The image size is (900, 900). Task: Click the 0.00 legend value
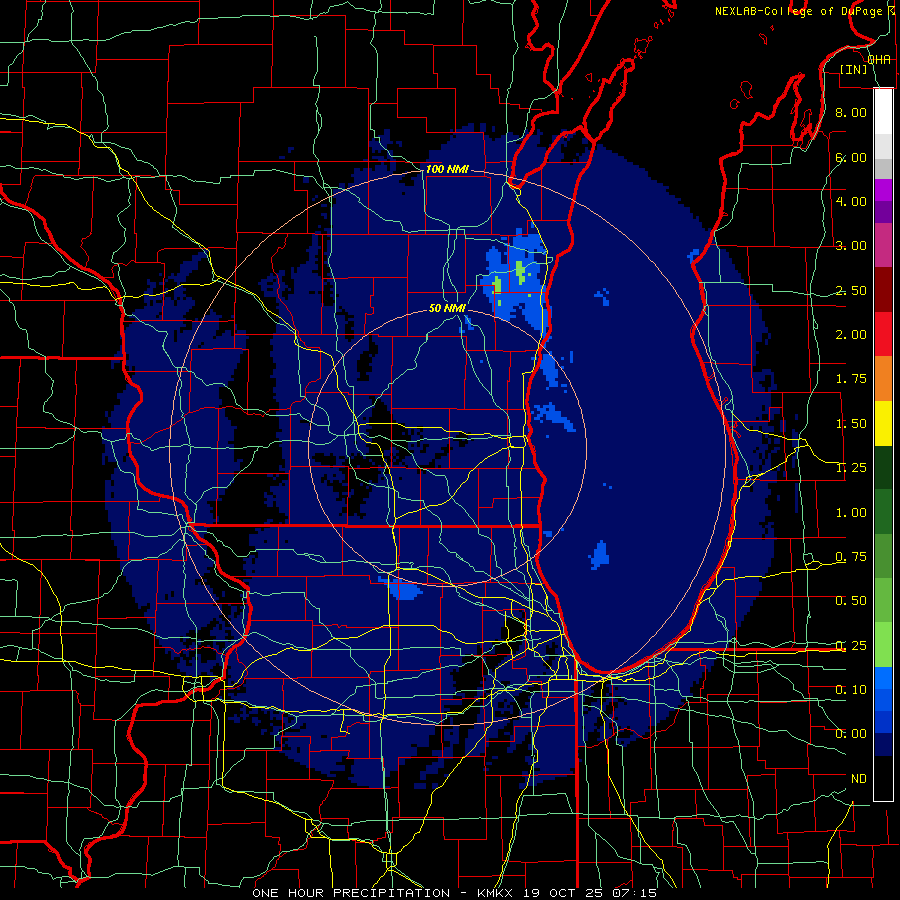click(x=851, y=734)
